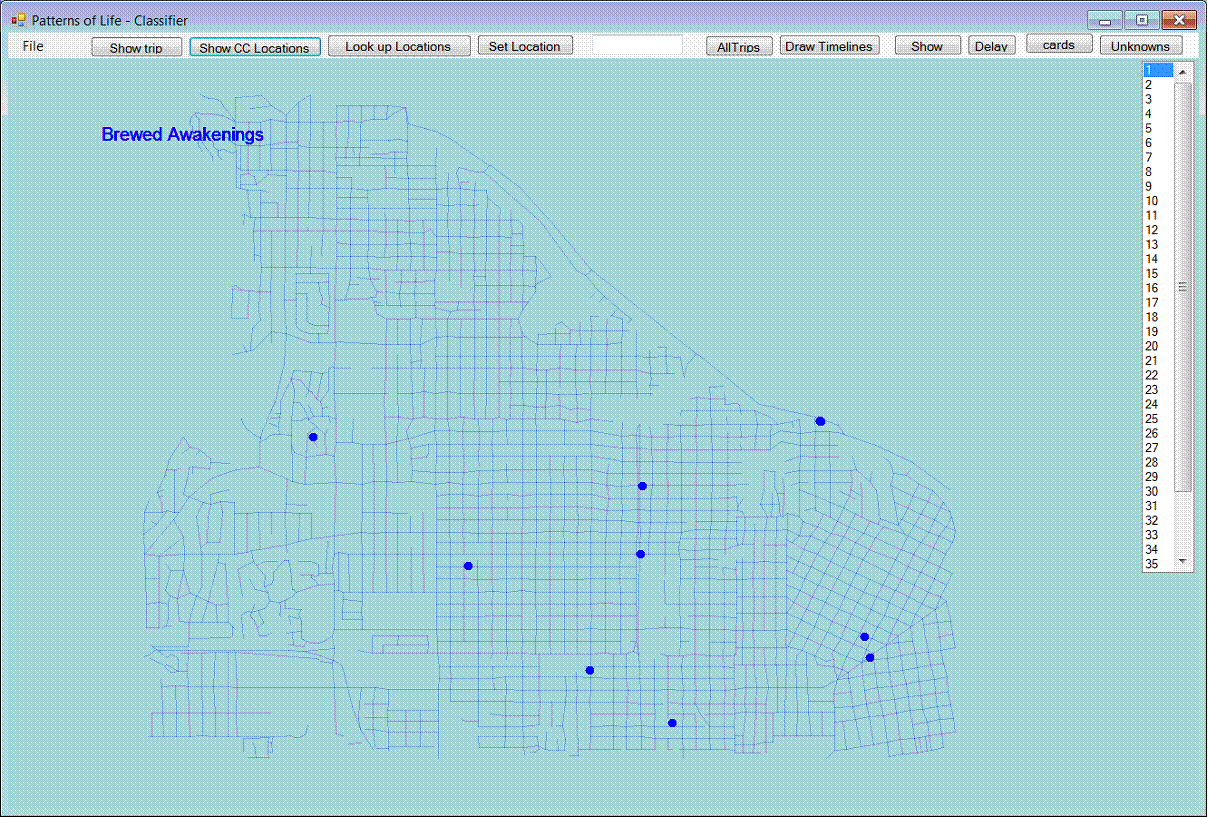1209x817 pixels.
Task: Click the Show trip button
Action: pos(136,47)
